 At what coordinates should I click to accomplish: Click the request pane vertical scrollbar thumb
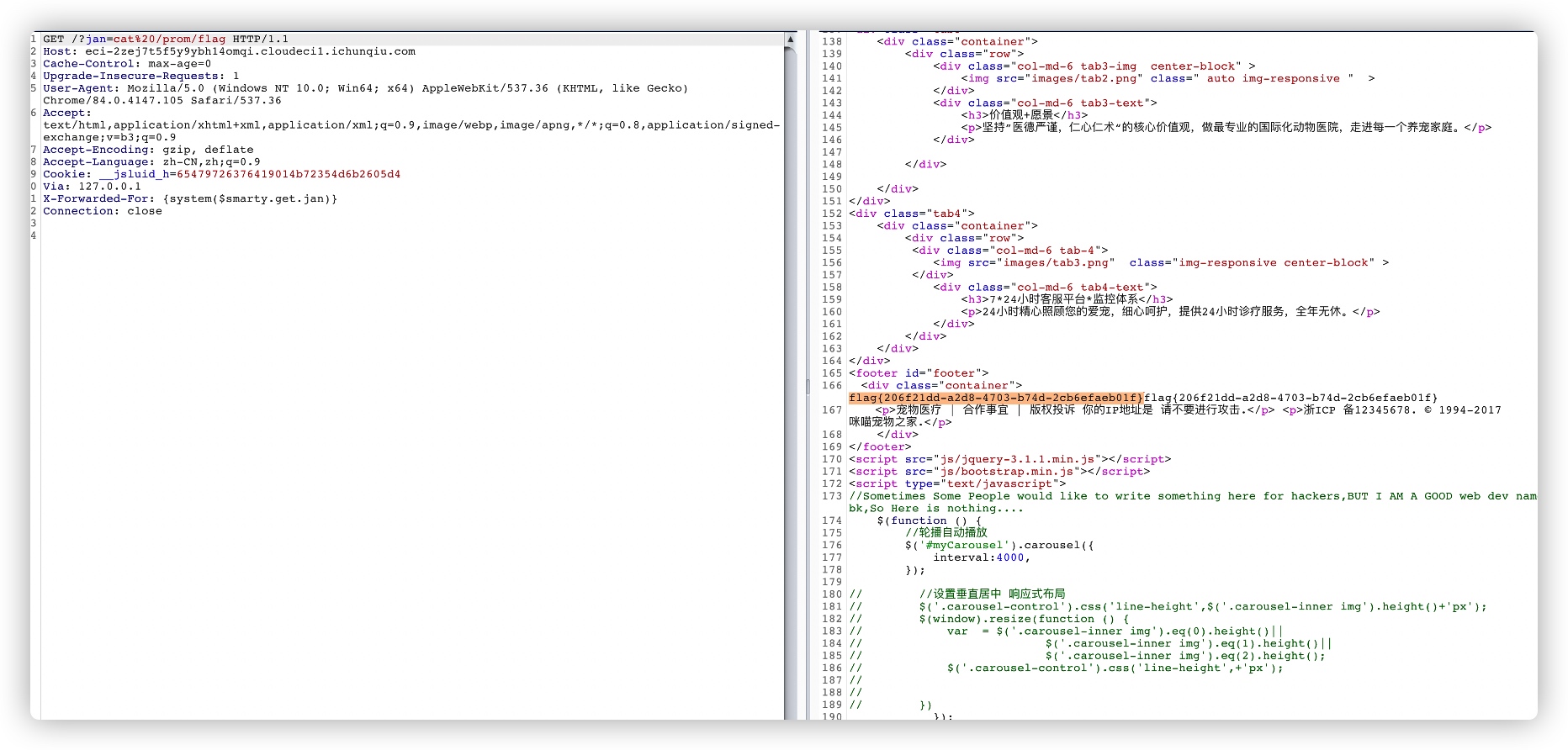click(x=790, y=382)
